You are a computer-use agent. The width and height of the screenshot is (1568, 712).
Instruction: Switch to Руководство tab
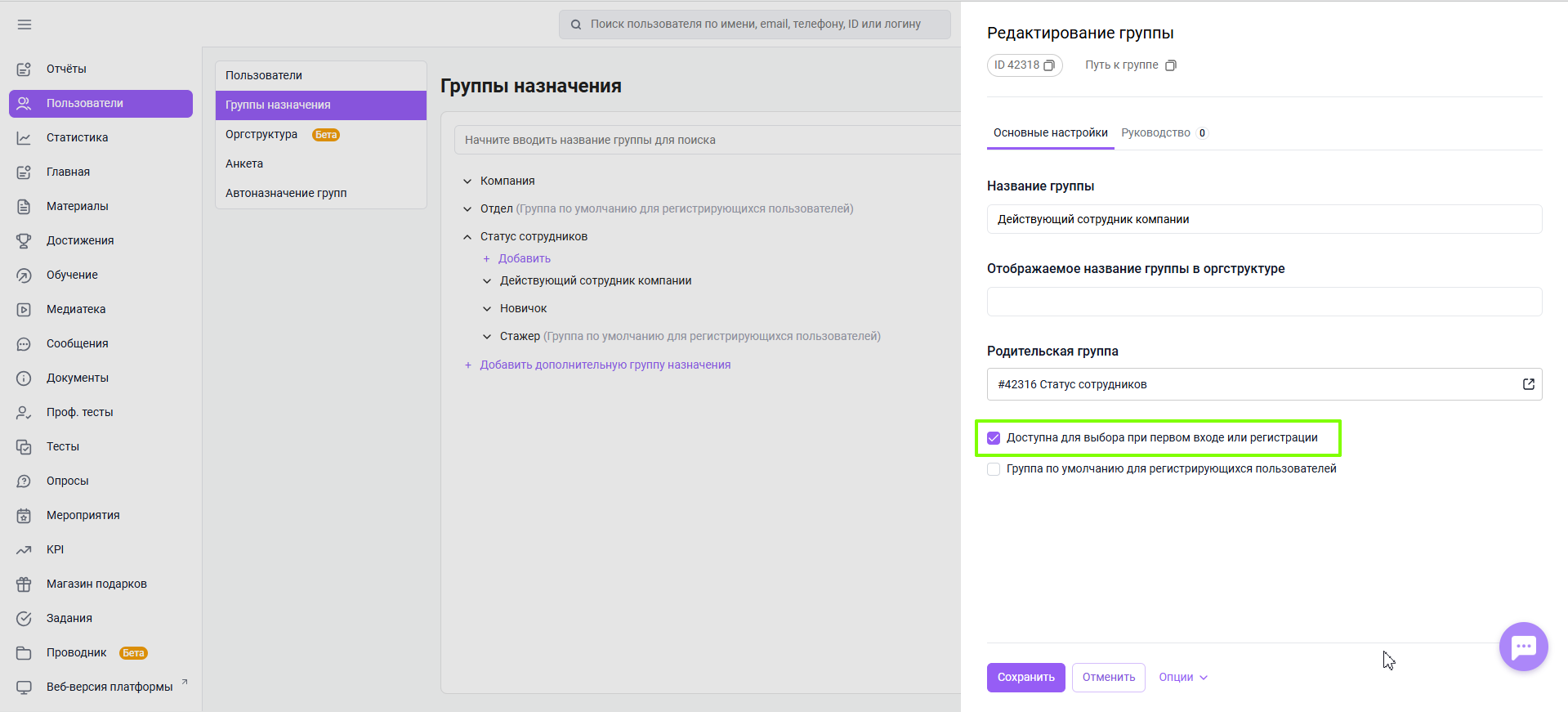tap(1164, 132)
